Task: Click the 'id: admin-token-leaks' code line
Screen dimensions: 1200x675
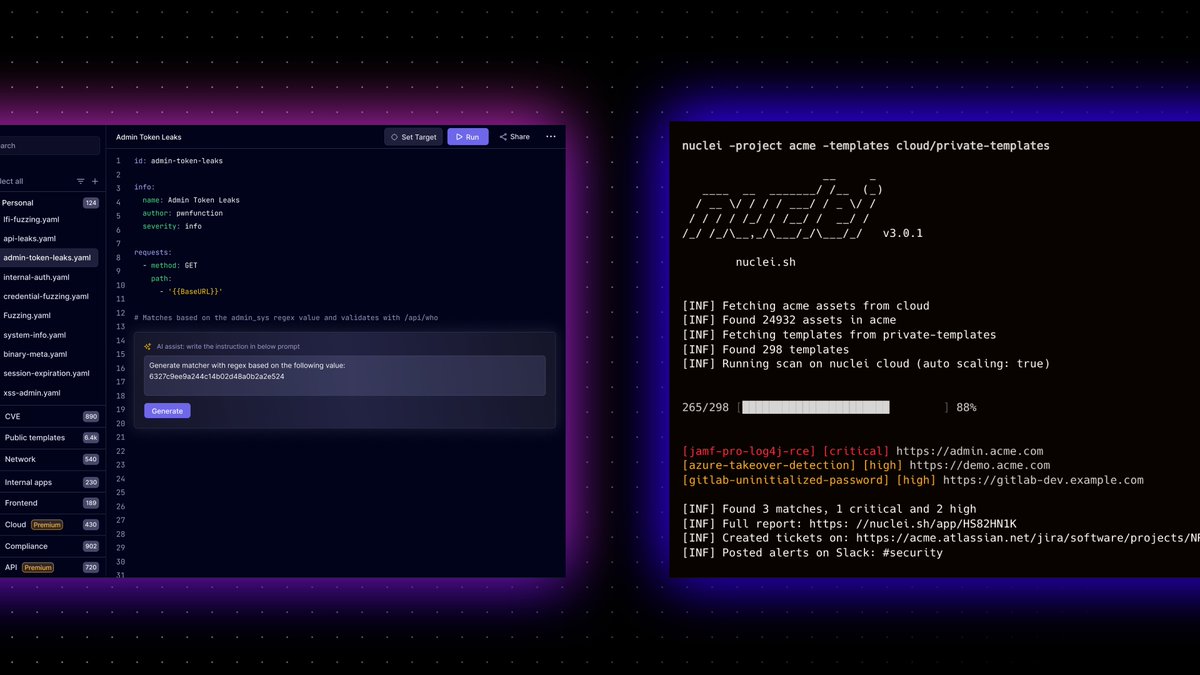Action: tap(180, 161)
